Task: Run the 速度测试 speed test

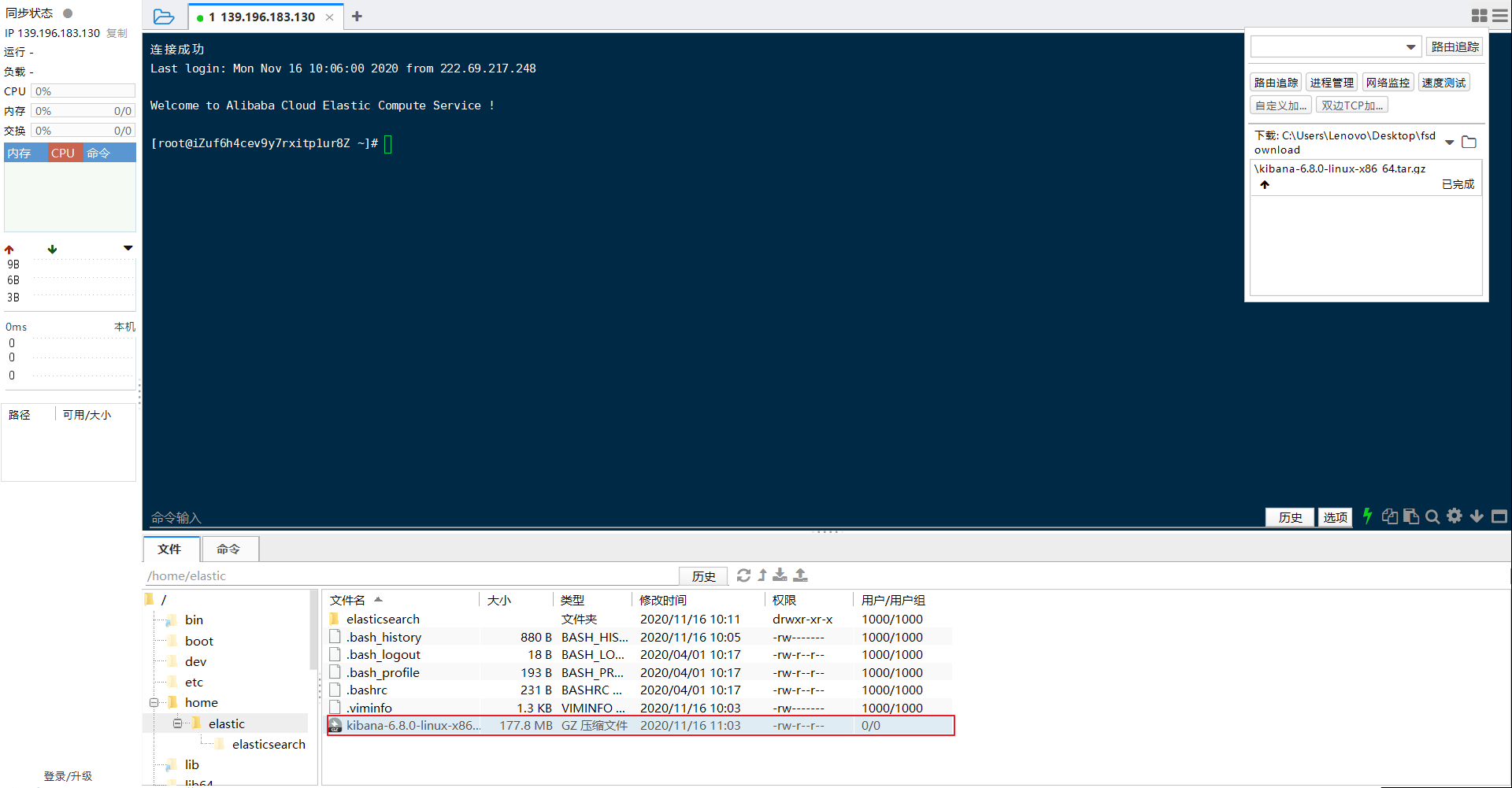Action: click(x=1443, y=83)
